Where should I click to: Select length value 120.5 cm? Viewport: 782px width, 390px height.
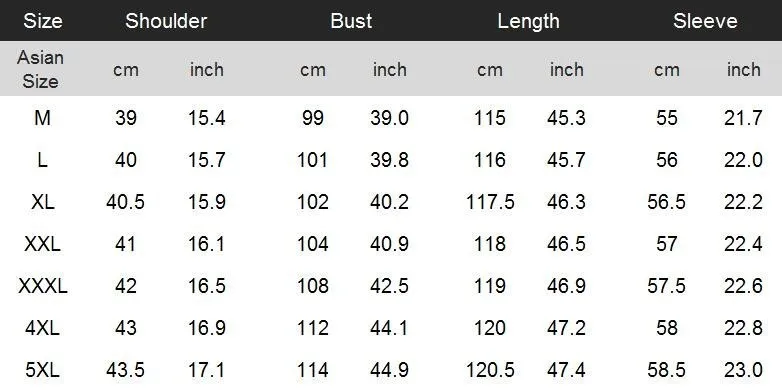[x=490, y=370]
